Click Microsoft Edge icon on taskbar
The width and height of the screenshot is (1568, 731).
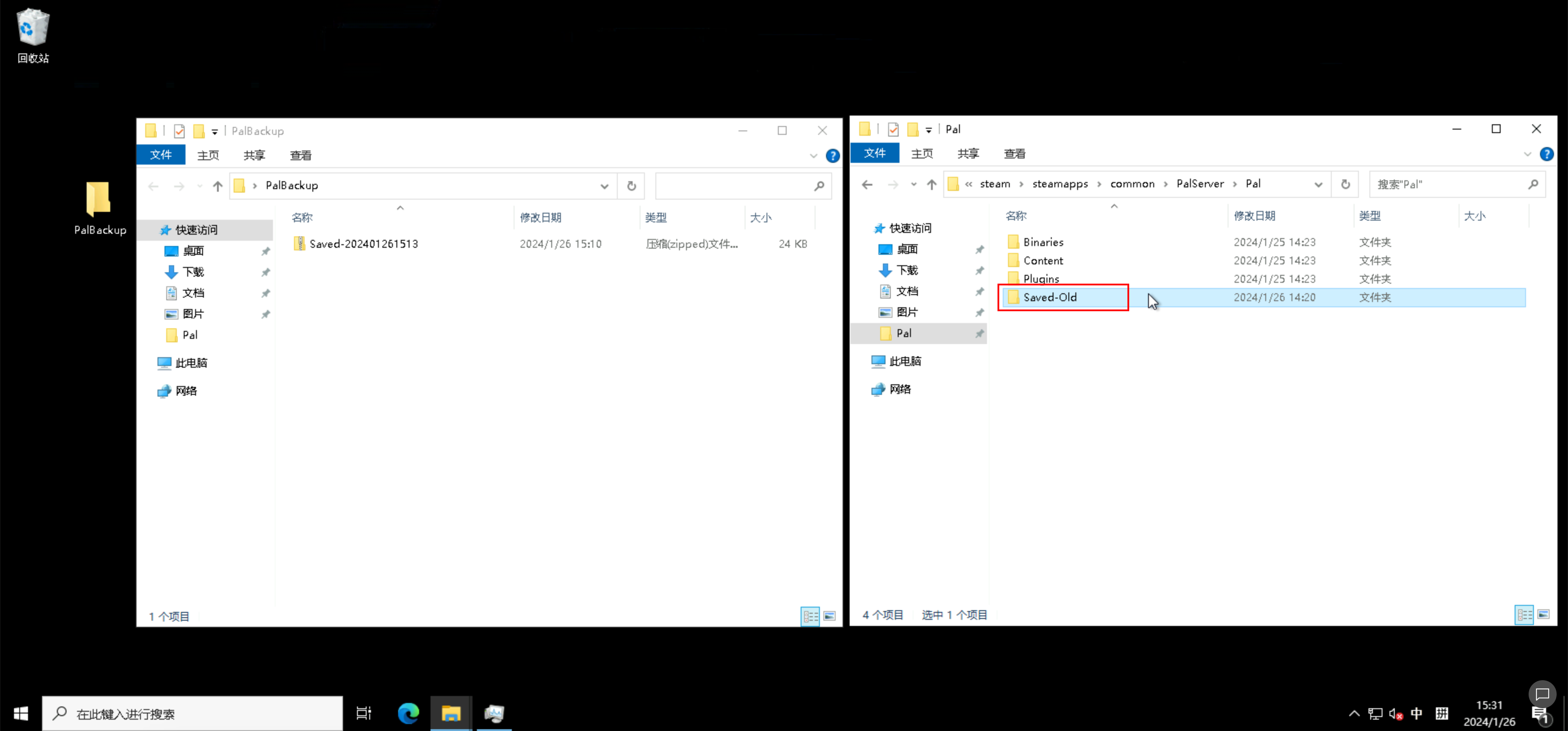tap(409, 713)
